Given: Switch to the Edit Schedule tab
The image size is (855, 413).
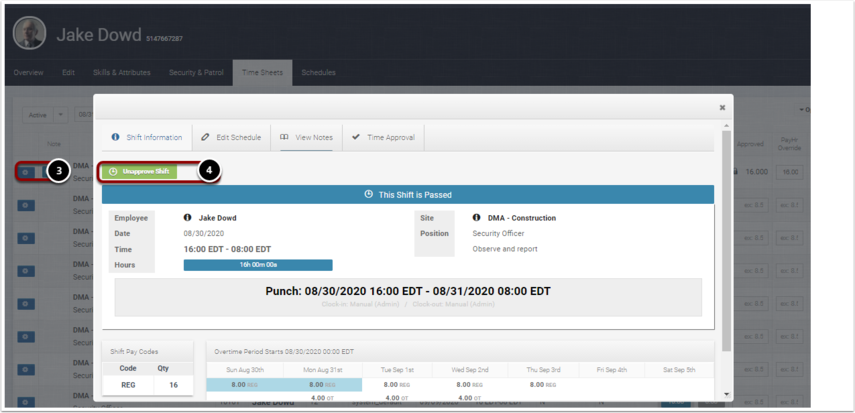Looking at the screenshot, I should pos(231,137).
